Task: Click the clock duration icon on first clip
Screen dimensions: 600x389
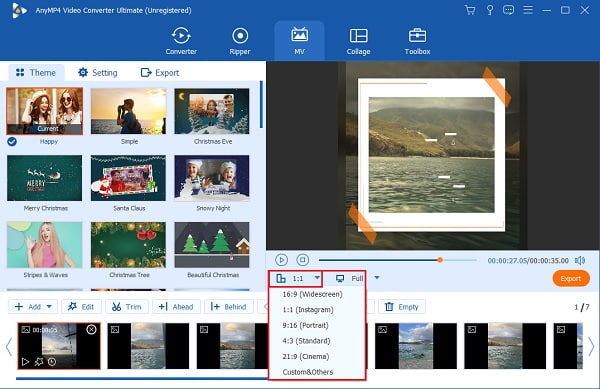Action: [x=52, y=361]
